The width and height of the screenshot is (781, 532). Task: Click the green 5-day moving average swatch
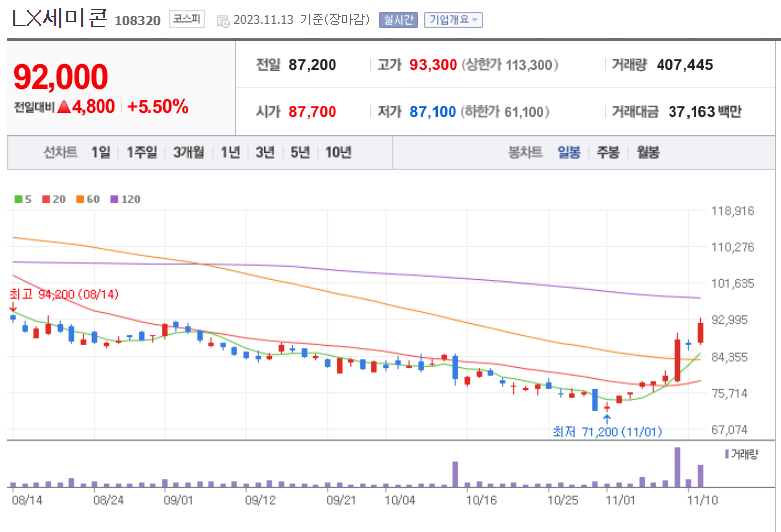pos(18,199)
